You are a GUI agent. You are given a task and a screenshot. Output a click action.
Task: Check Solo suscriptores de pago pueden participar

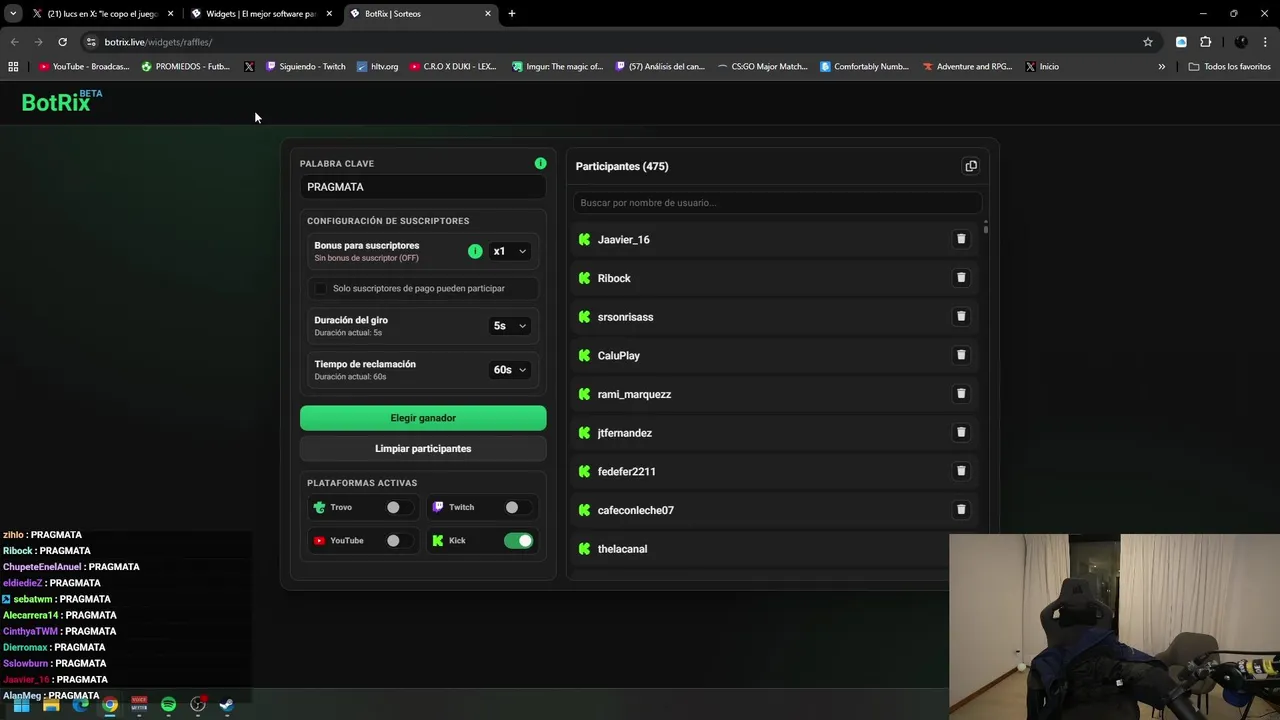click(320, 288)
